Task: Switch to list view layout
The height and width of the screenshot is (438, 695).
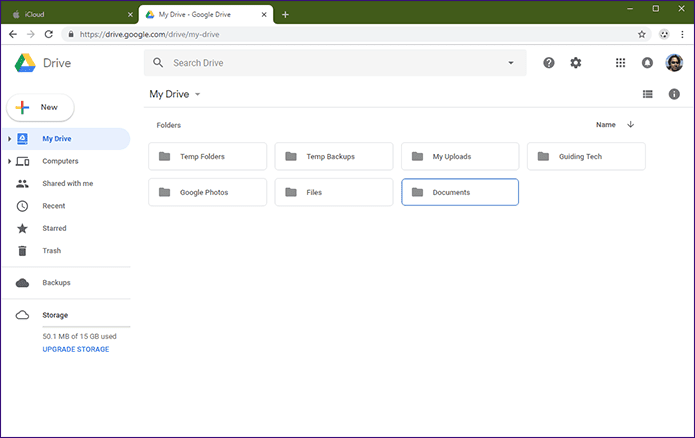Action: coord(648,94)
